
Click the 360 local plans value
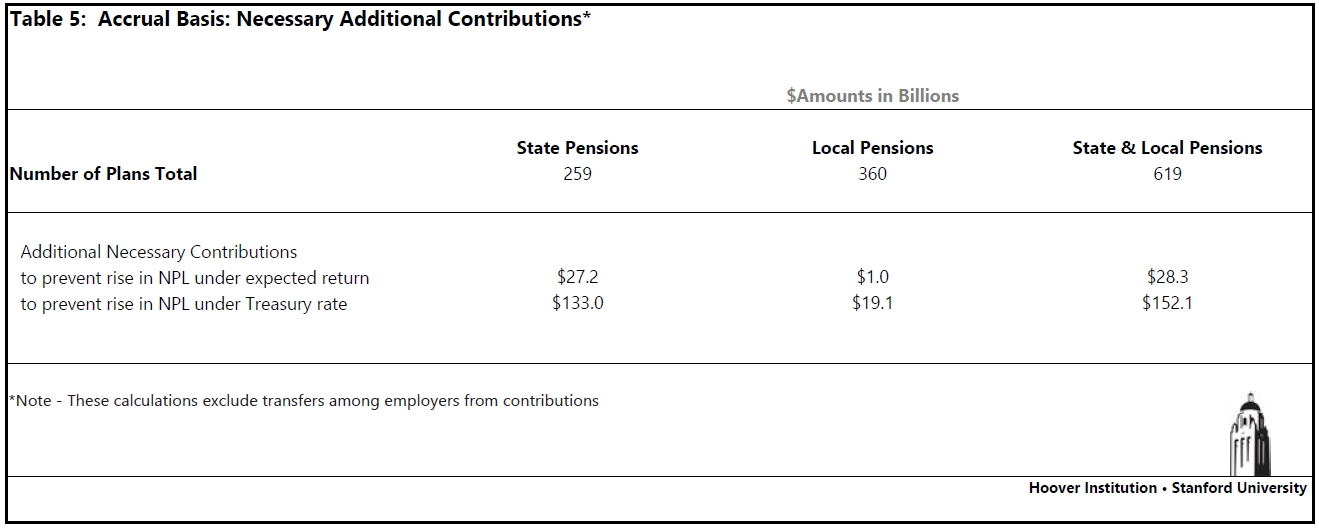pyautogui.click(x=872, y=174)
